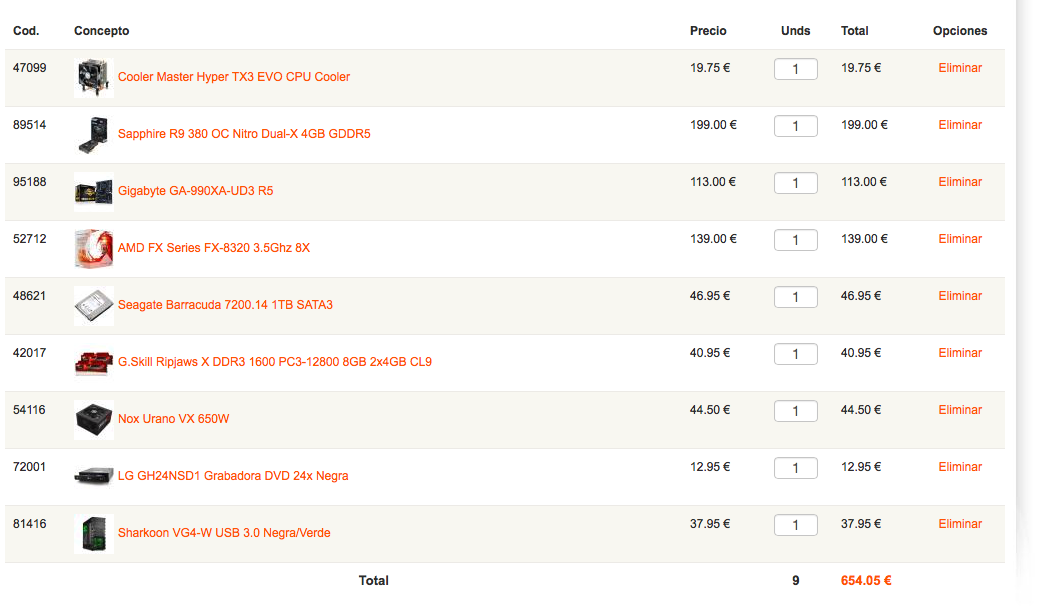
Task: Focus the units field for LG DVD recorder
Action: point(796,468)
